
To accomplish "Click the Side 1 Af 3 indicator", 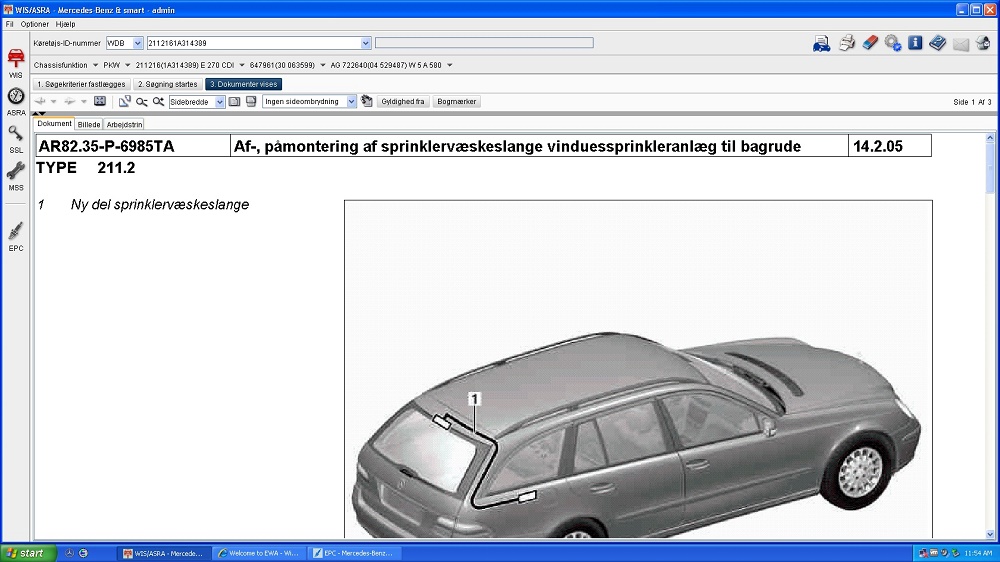I will tap(972, 102).
